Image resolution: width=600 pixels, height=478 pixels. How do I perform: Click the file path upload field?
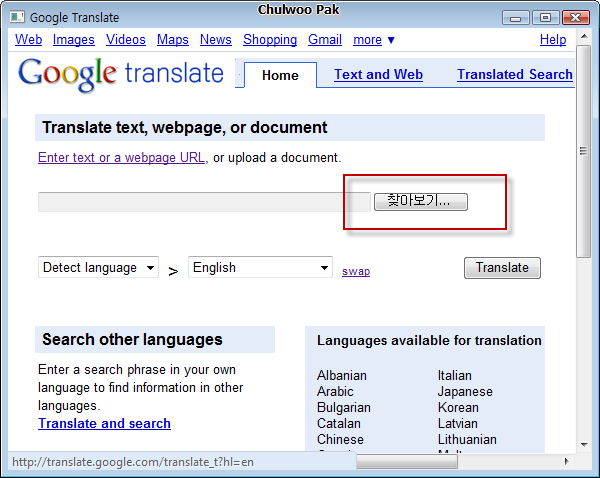204,202
